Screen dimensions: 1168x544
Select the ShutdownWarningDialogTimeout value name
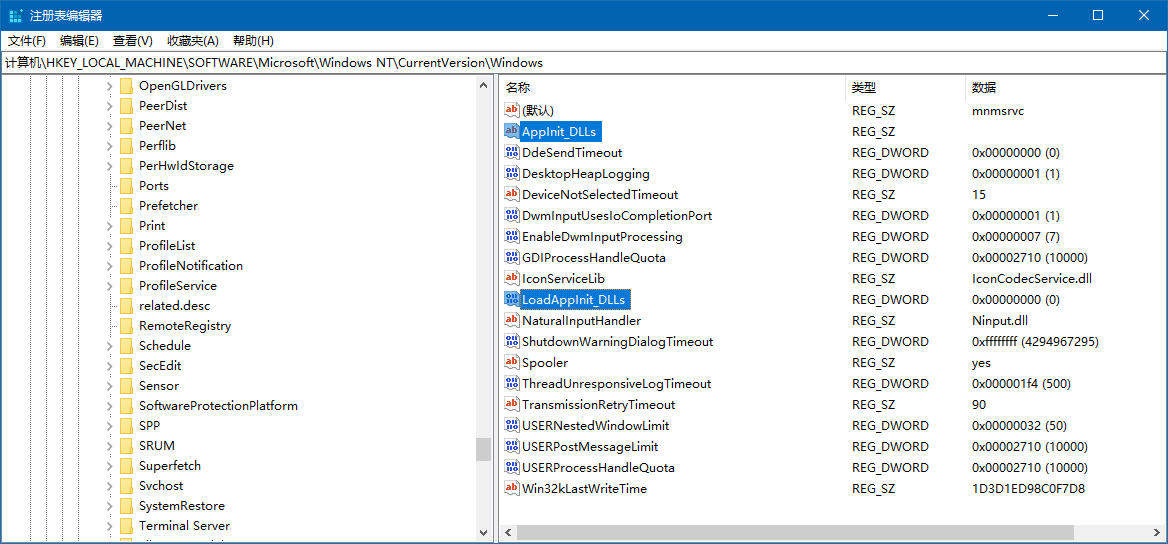tap(618, 341)
